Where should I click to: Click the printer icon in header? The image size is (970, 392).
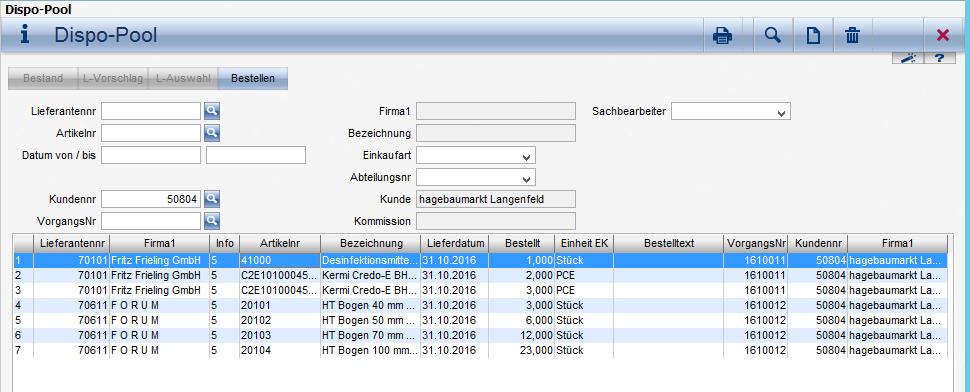(x=722, y=36)
